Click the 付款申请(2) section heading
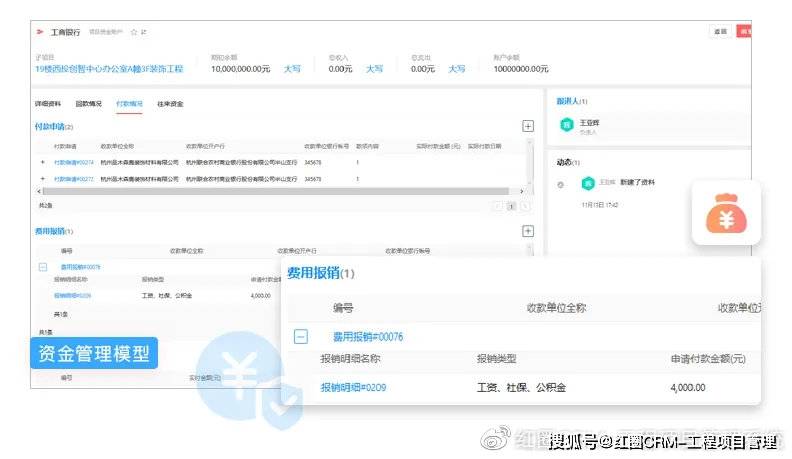792x459 pixels. pyautogui.click(x=54, y=127)
